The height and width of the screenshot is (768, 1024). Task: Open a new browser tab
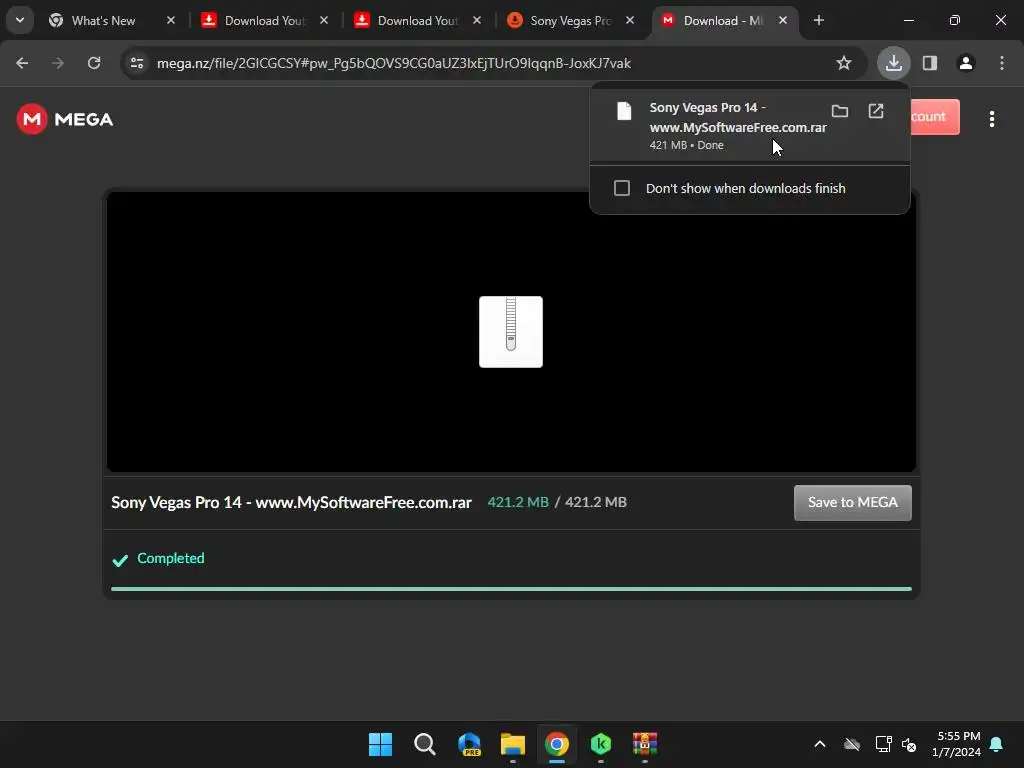pos(818,20)
